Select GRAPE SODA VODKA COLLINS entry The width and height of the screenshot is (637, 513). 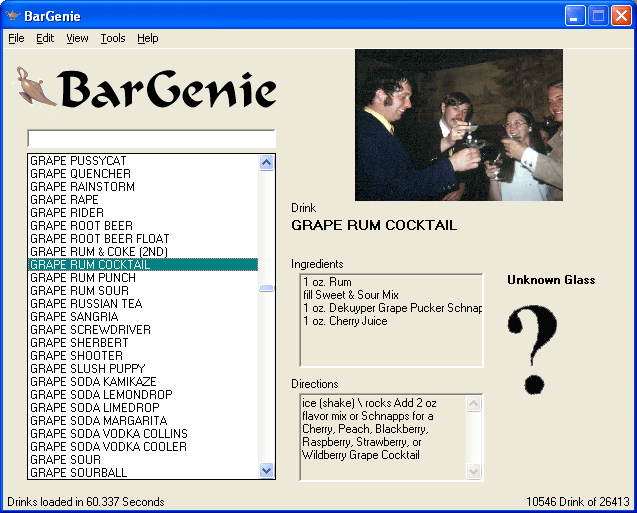pos(143,434)
